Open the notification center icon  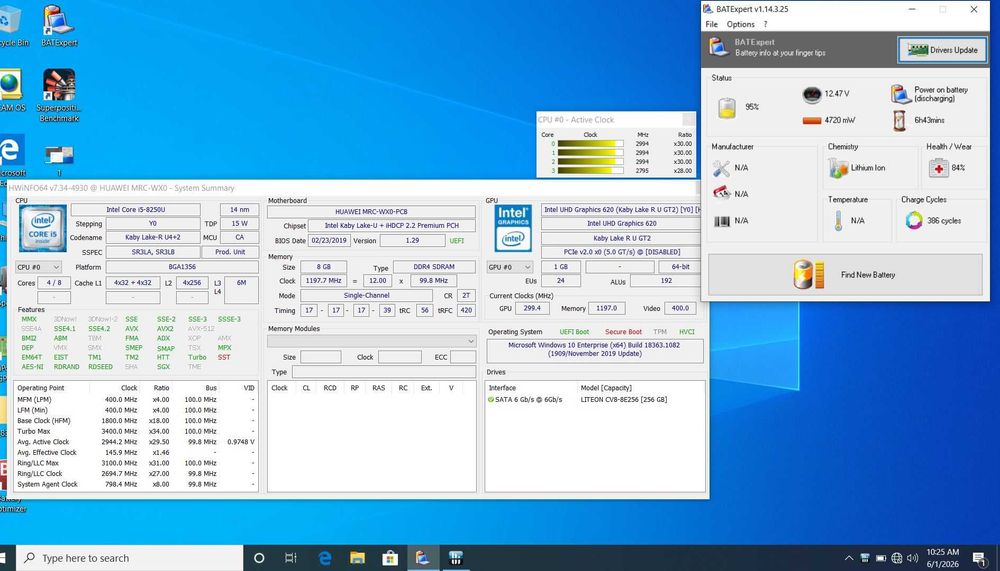pos(980,558)
